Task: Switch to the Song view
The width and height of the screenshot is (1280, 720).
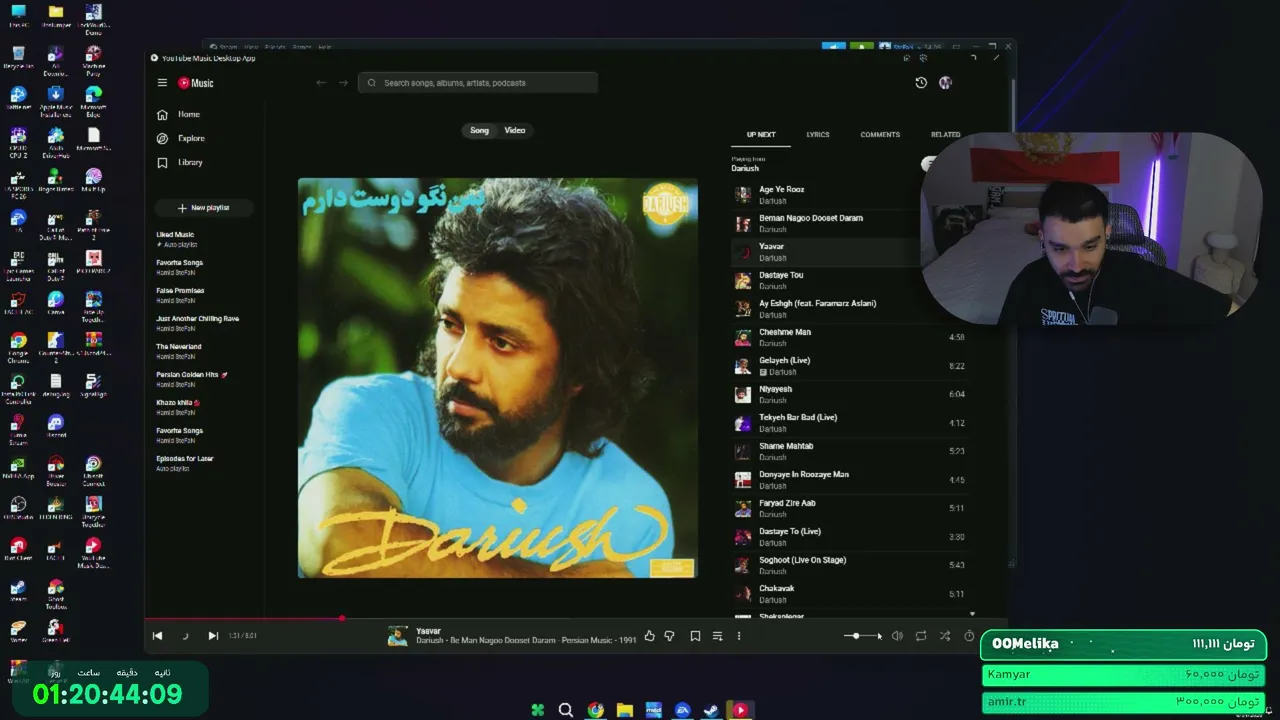Action: click(480, 131)
